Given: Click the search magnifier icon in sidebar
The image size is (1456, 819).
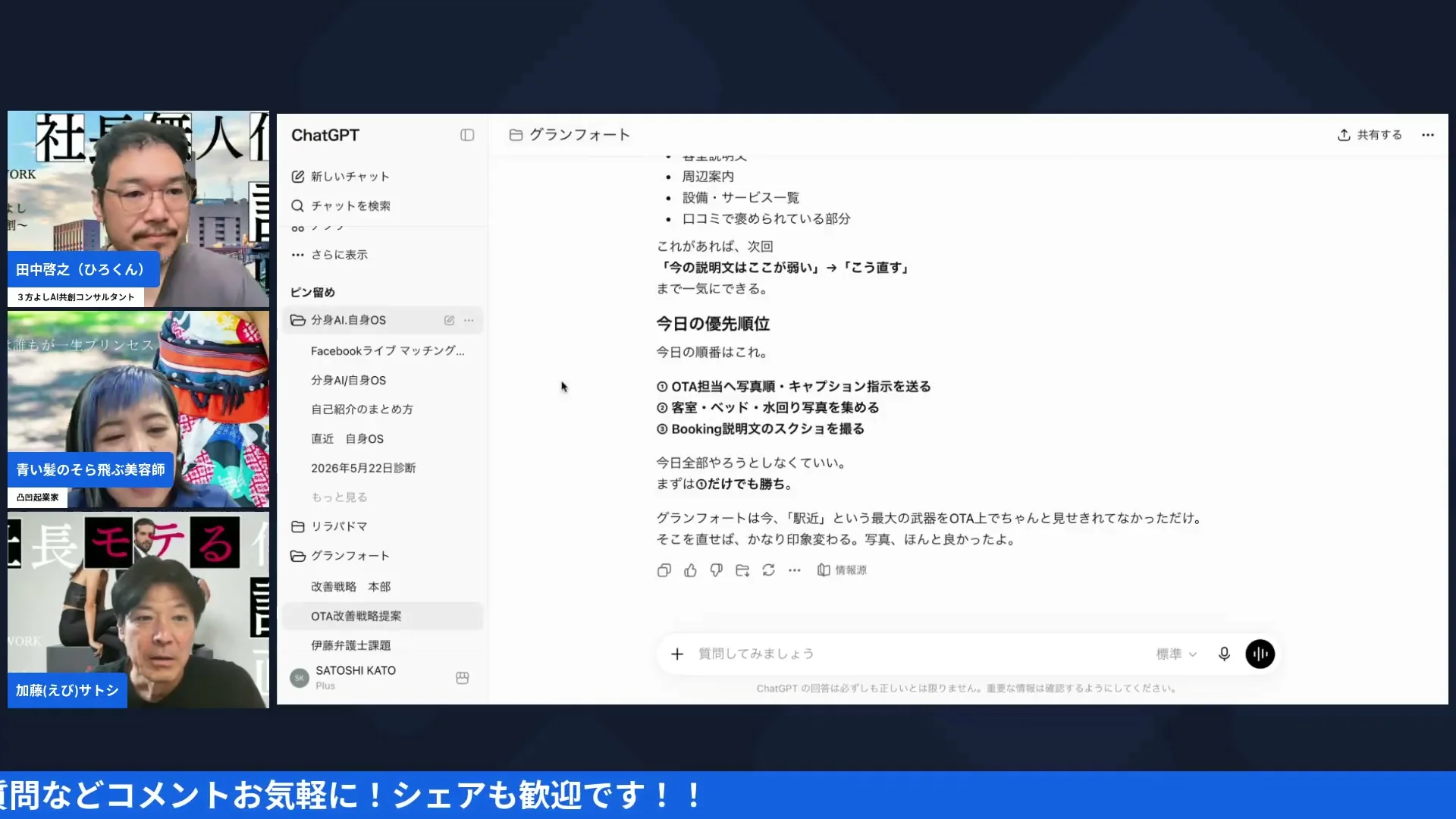Looking at the screenshot, I should [x=297, y=206].
